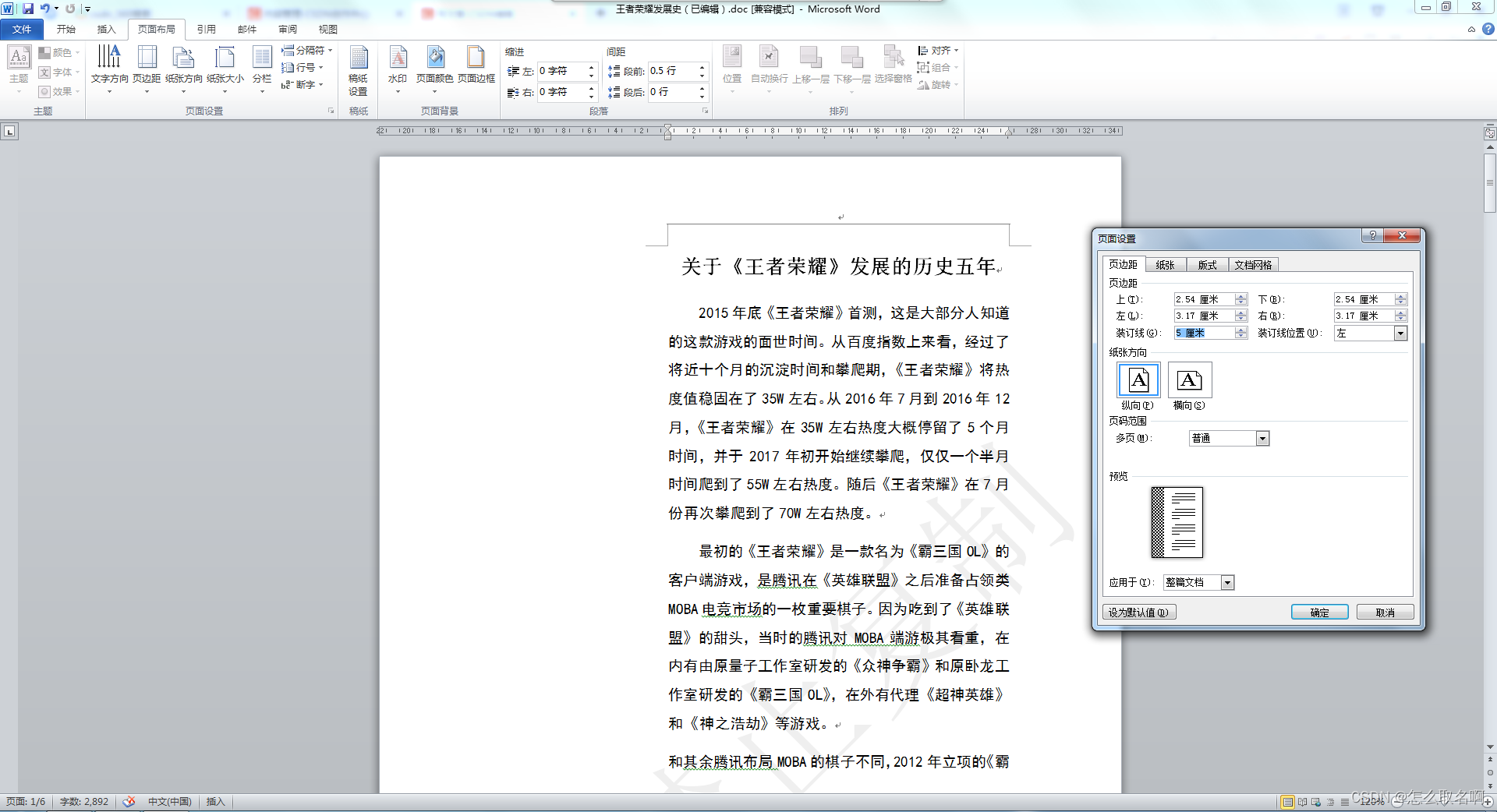Click the 自动换行 wrap text icon
The width and height of the screenshot is (1497, 812).
770,69
